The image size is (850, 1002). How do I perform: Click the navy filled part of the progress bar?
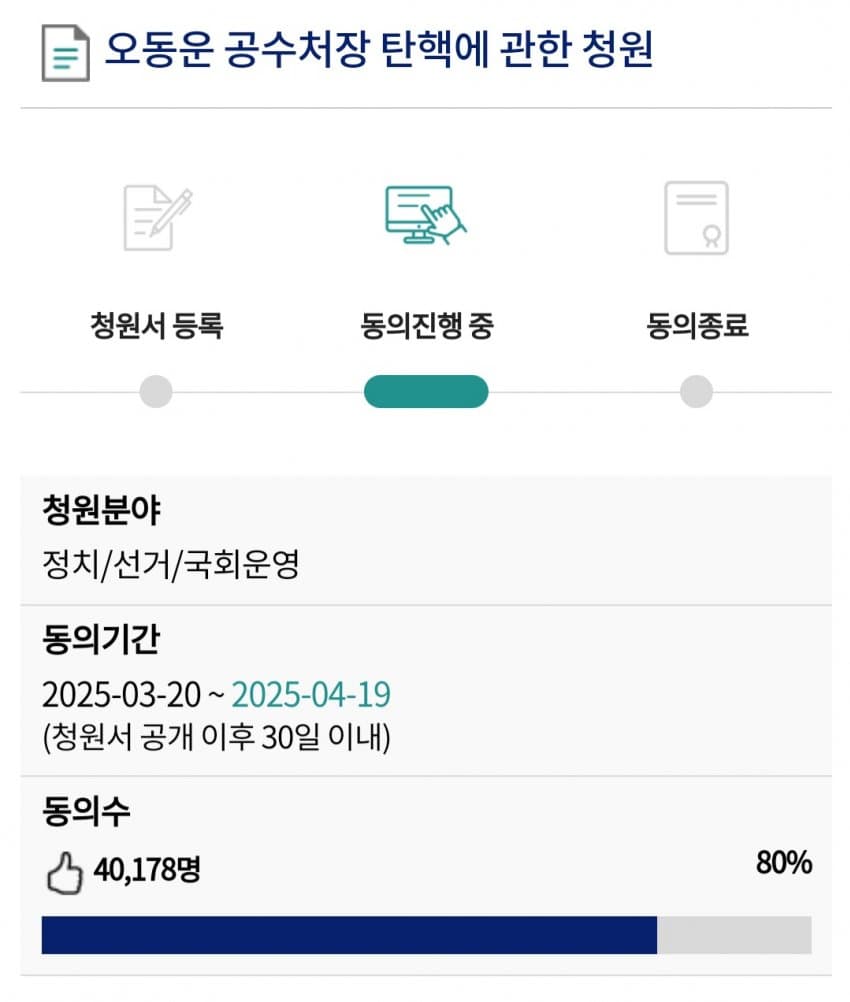coord(349,934)
